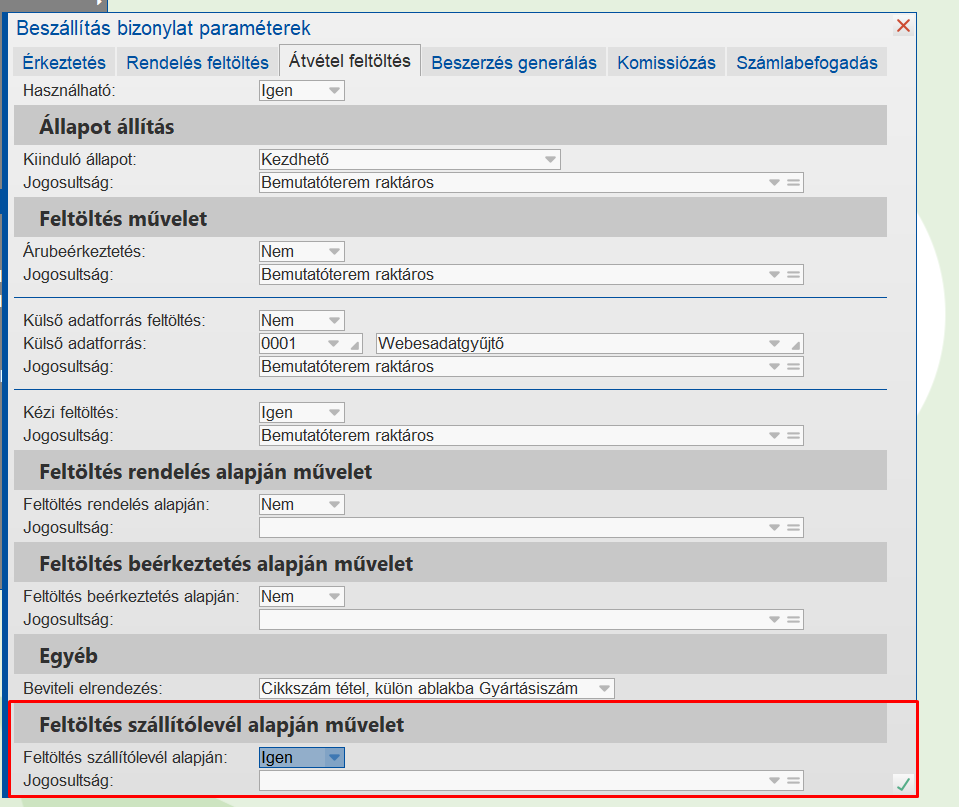Viewport: 959px width, 807px height.
Task: Open the highlighted Feltöltés szállítólevél alapján Igen dropdown
Action: point(334,757)
